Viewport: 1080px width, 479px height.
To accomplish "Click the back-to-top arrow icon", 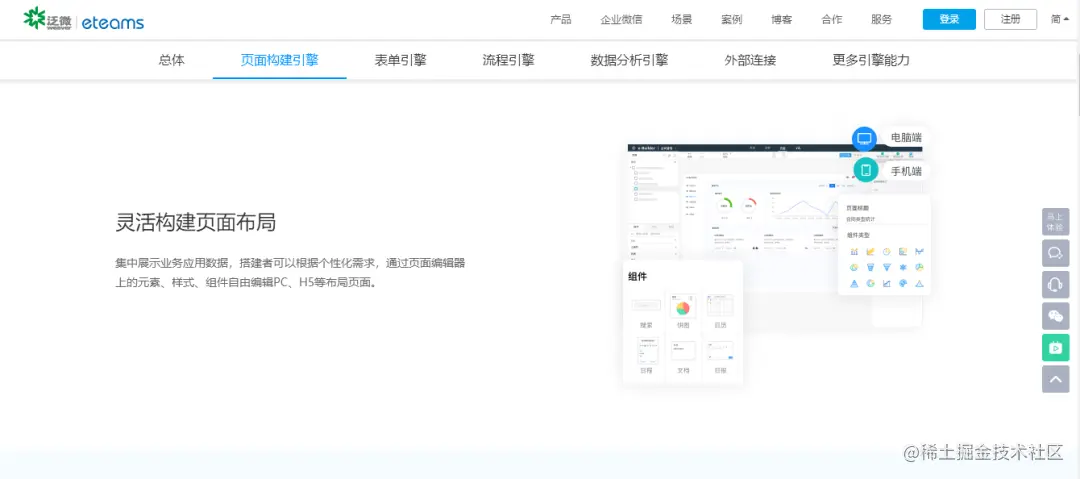I will pyautogui.click(x=1055, y=379).
